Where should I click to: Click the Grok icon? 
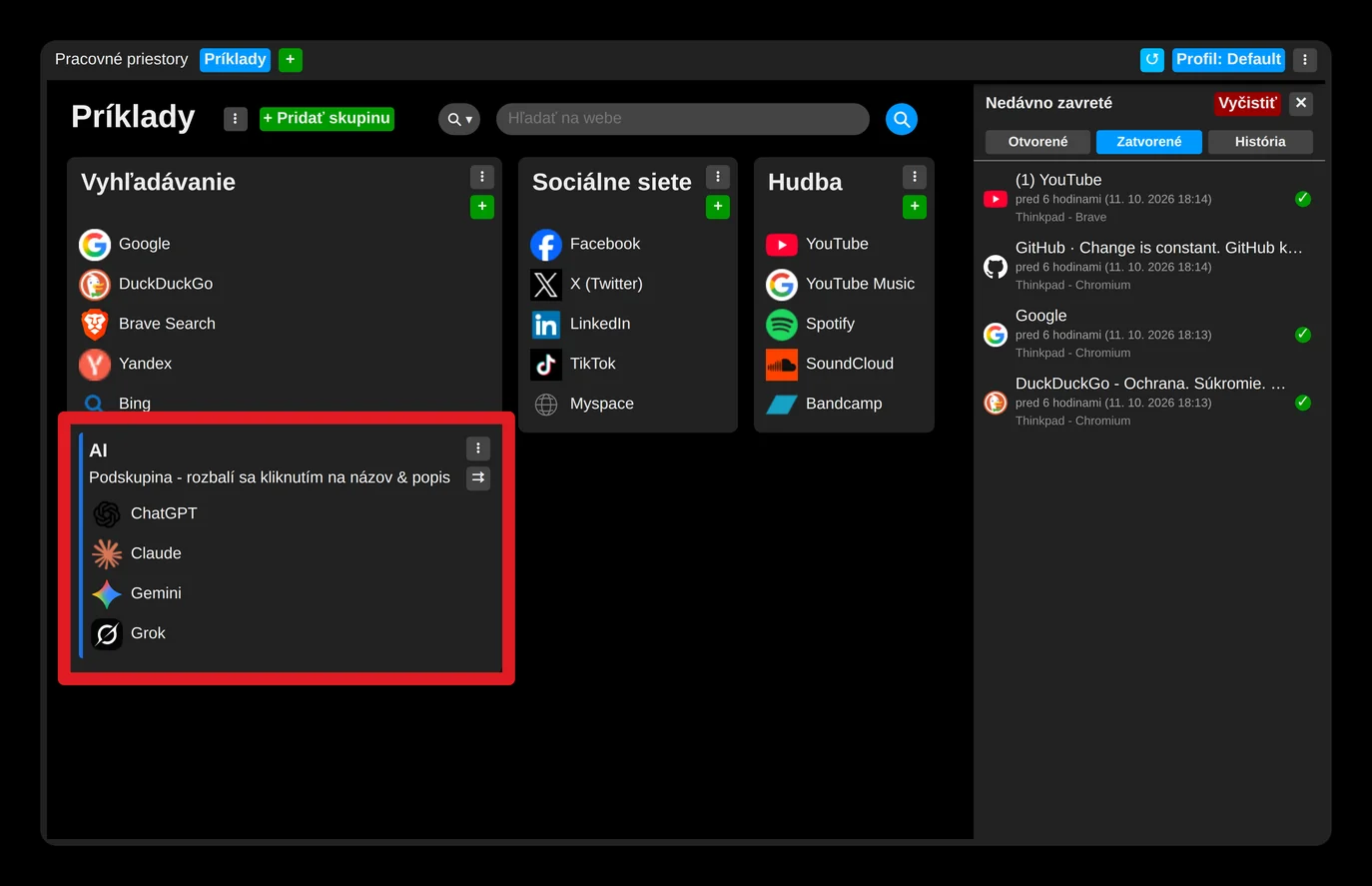[x=107, y=633]
